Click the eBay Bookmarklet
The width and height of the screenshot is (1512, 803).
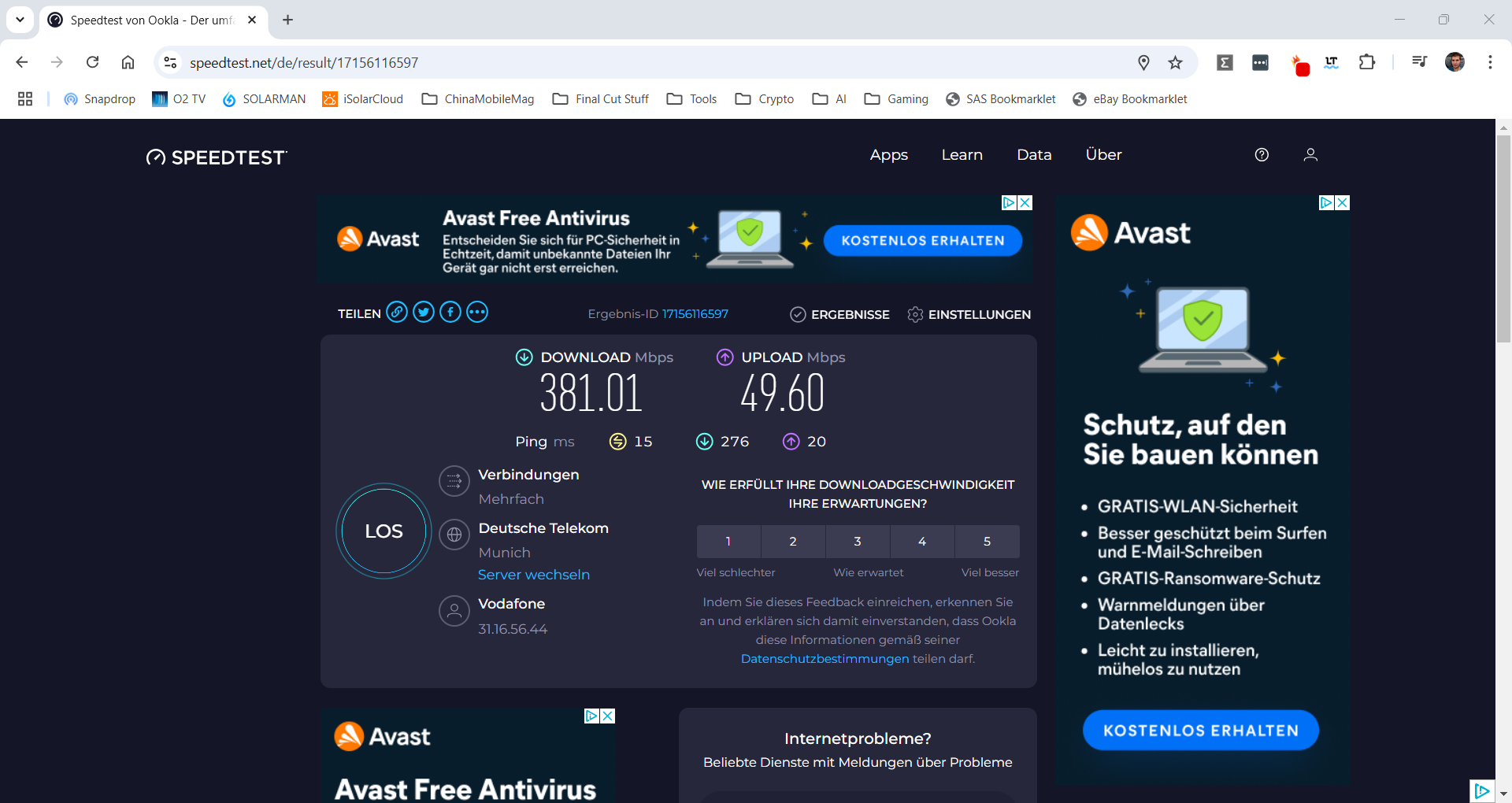point(1130,99)
